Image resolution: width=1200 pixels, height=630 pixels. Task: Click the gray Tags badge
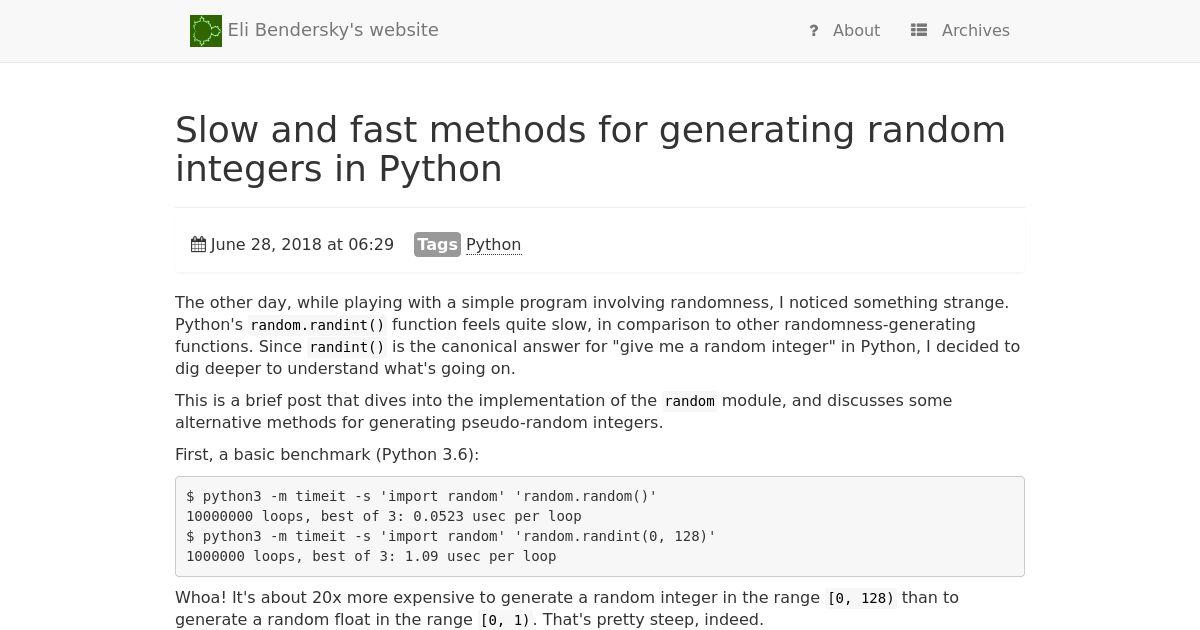437,245
